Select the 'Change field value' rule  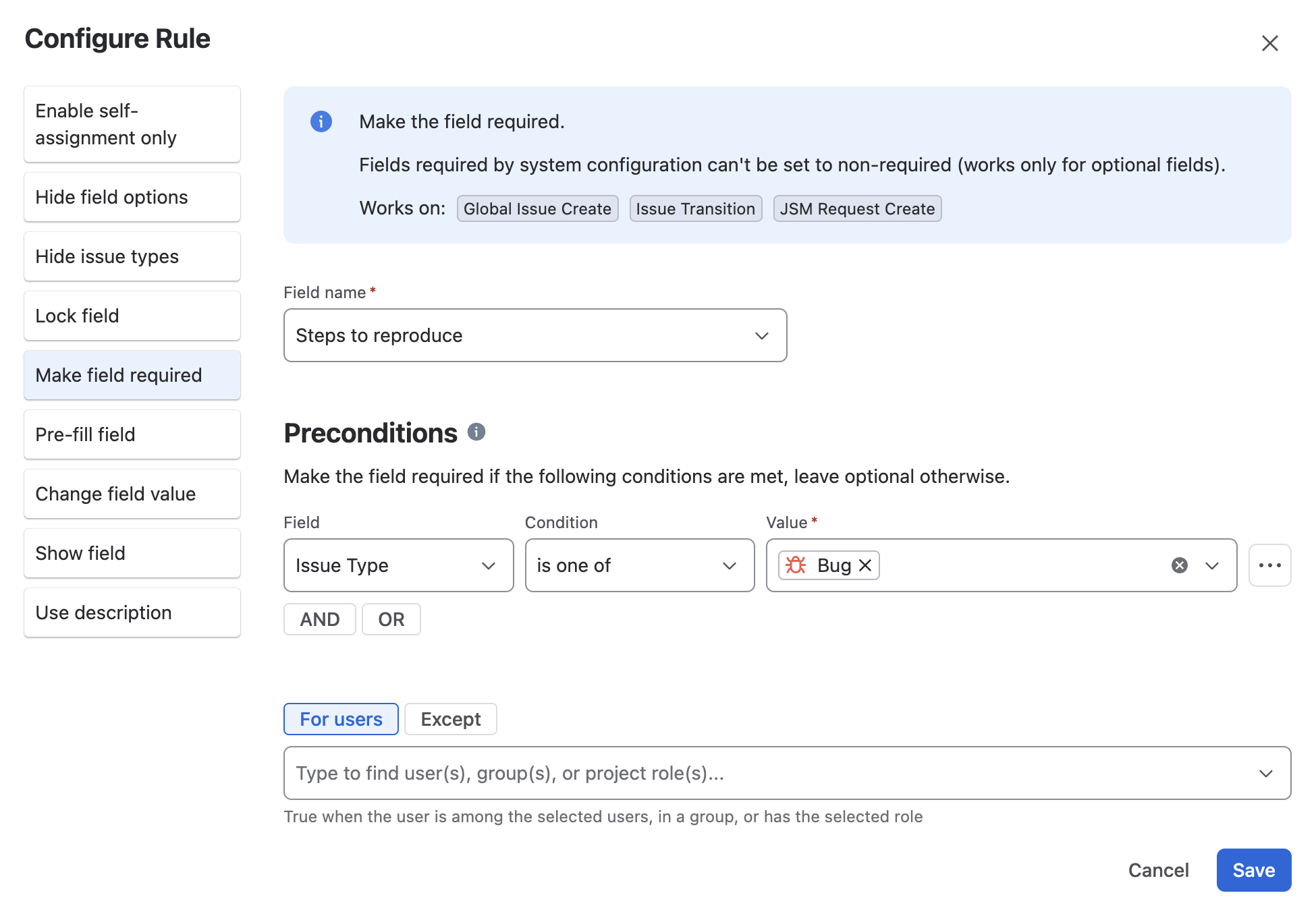click(x=132, y=494)
